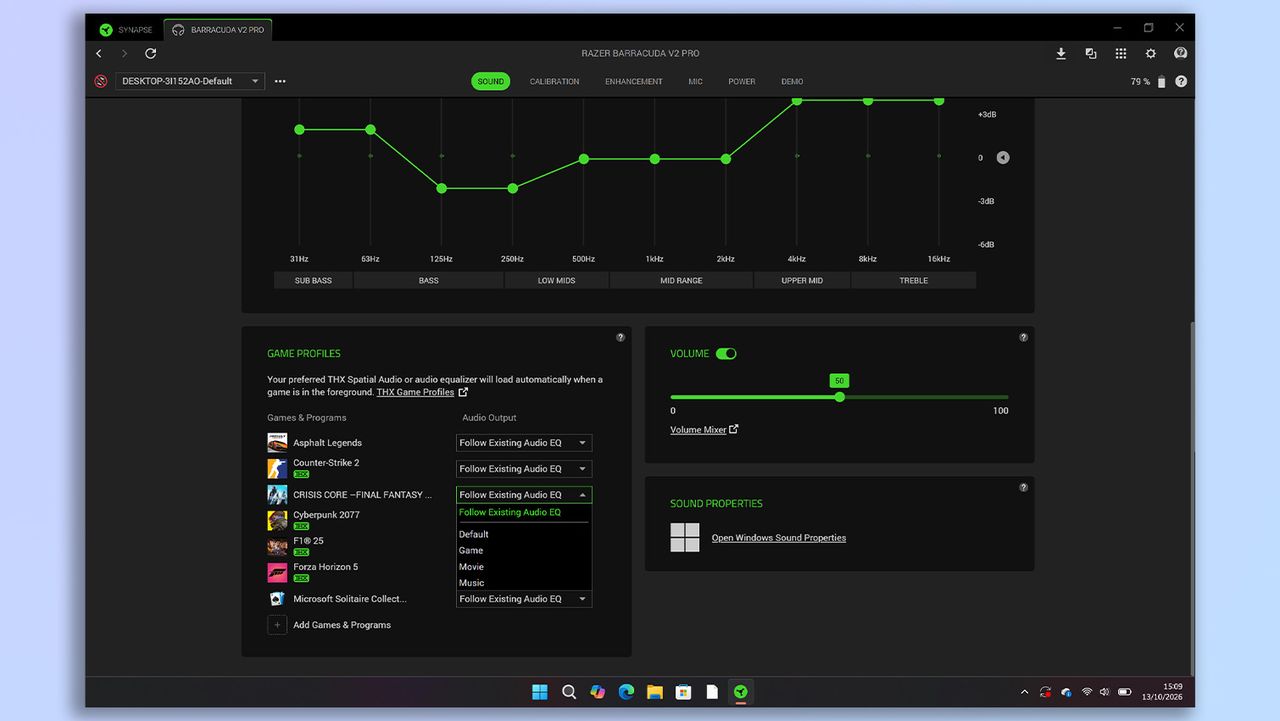This screenshot has height=721, width=1280.
Task: Choose Movie from the open dropdown list
Action: [x=472, y=567]
